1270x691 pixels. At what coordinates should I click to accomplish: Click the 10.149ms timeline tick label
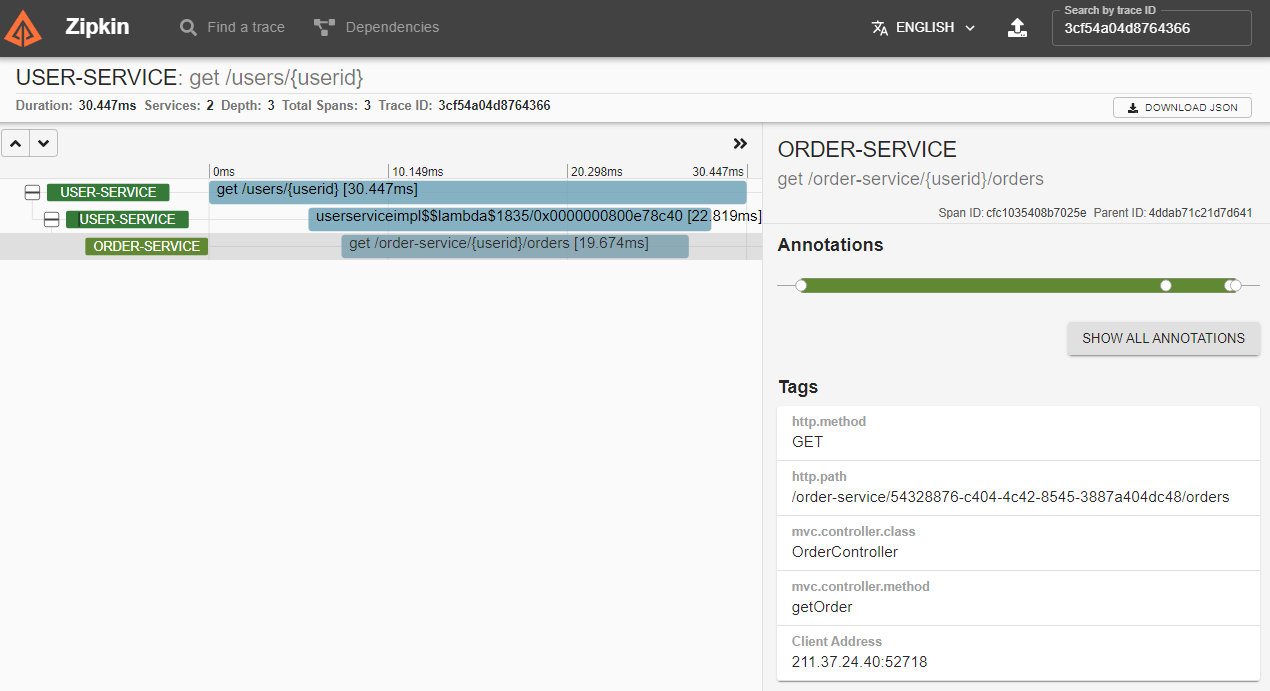[x=418, y=172]
